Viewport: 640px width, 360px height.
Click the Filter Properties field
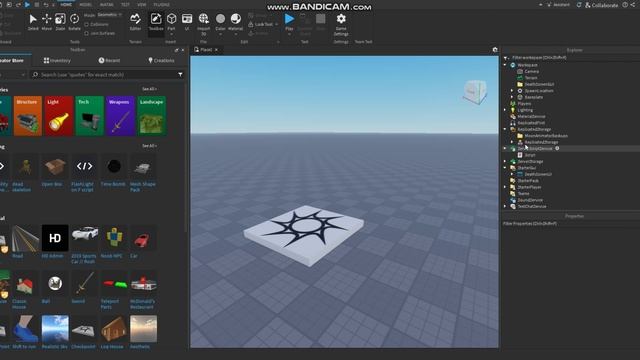[571, 224]
